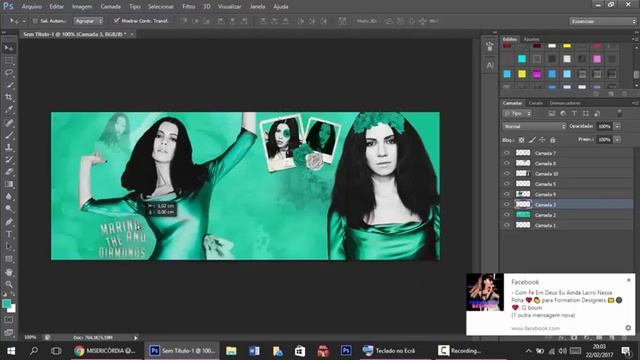Image resolution: width=640 pixels, height=360 pixels.
Task: Select the Dodge tool
Action: pyautogui.click(x=9, y=209)
